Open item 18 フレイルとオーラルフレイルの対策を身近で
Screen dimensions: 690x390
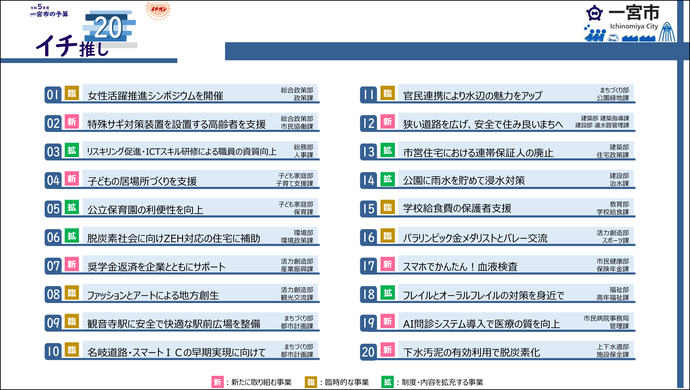pyautogui.click(x=497, y=294)
